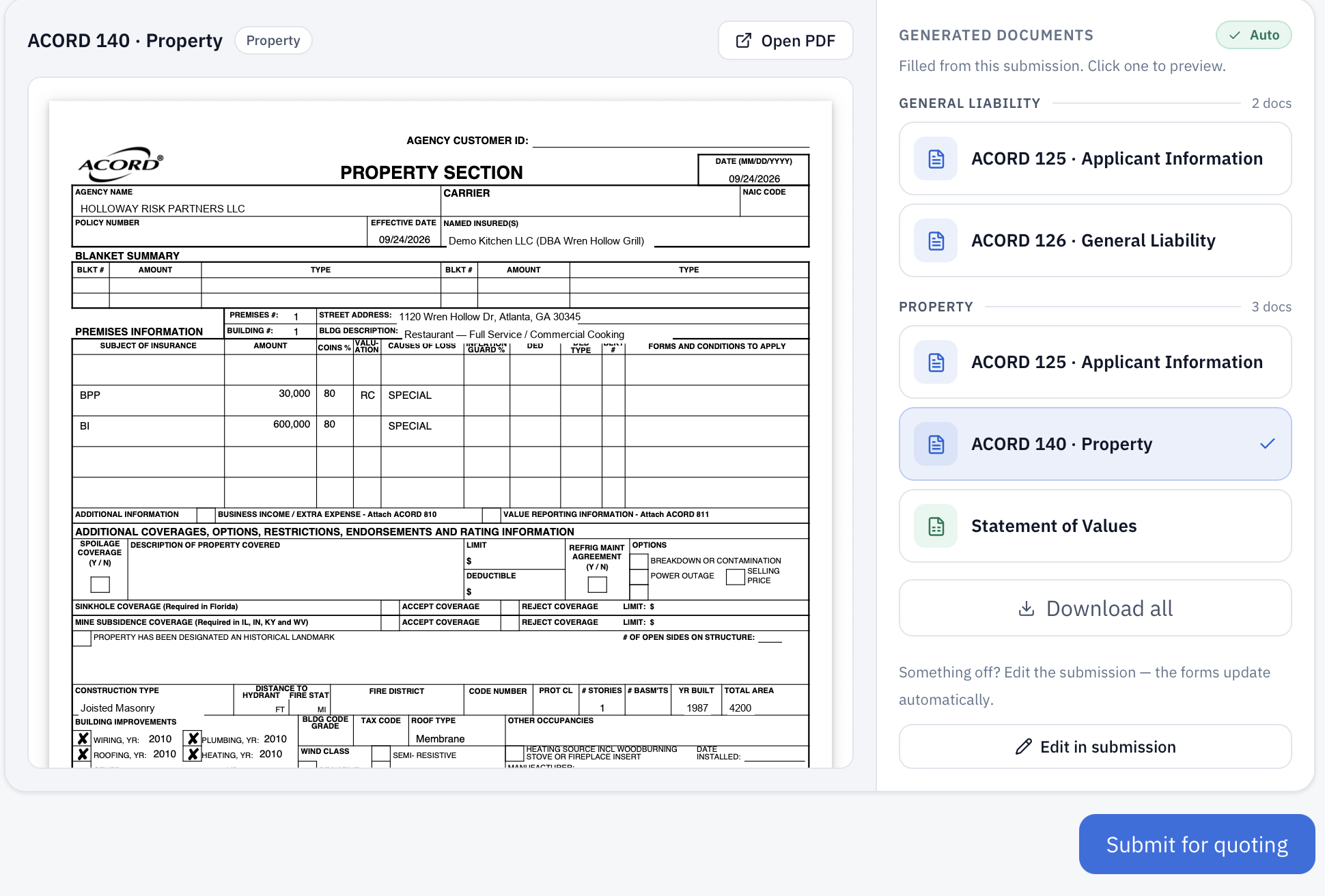
Task: Select ACORD 126 General Liability document
Action: pos(1095,240)
